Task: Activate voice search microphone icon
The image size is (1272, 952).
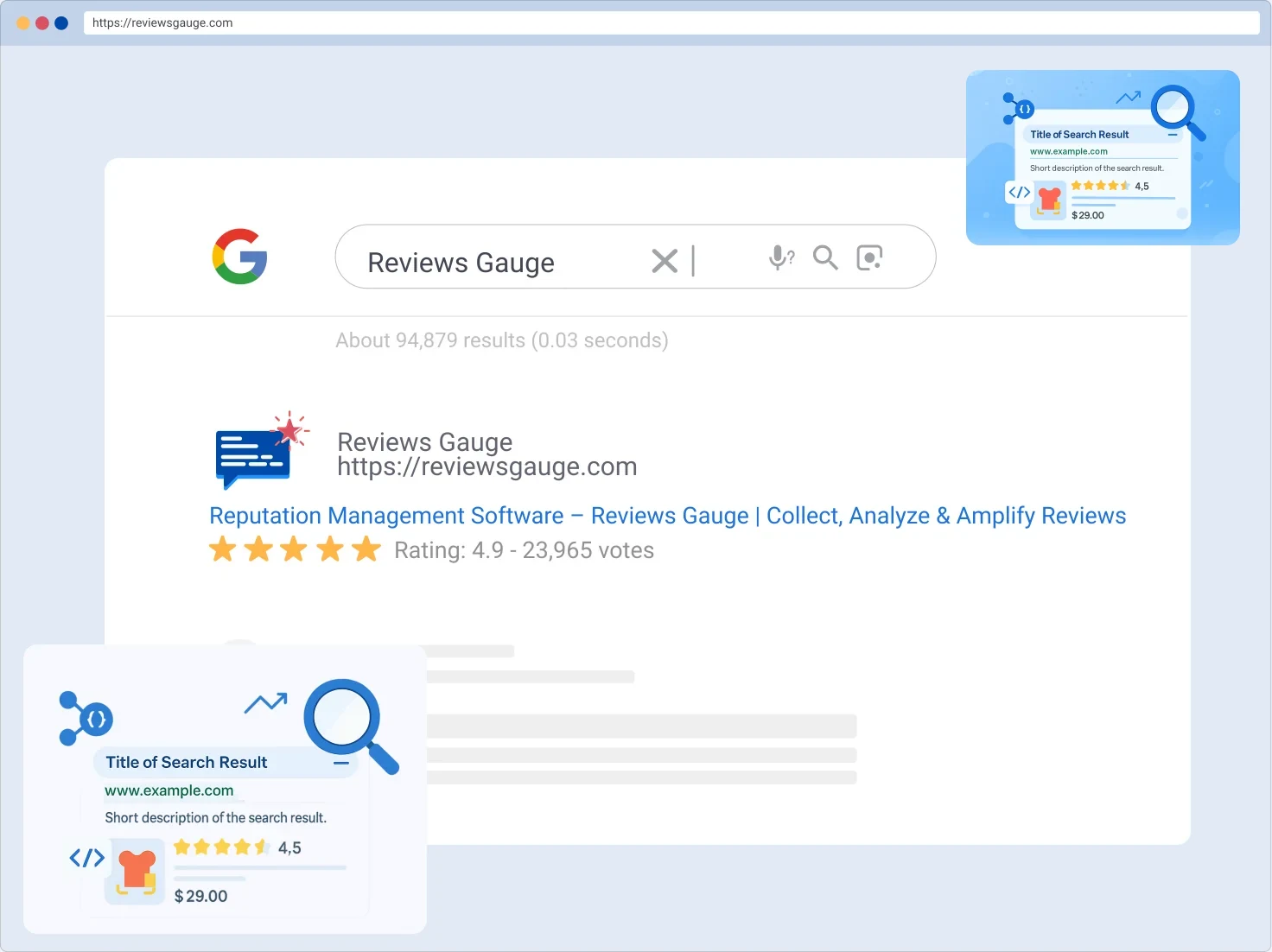Action: point(781,257)
